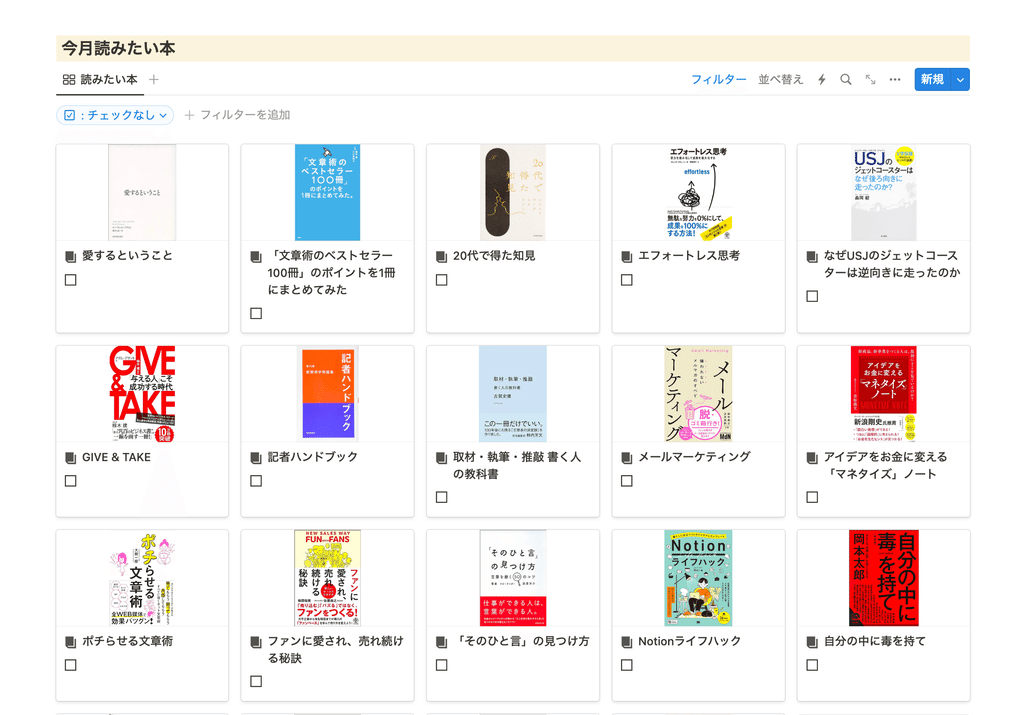
Task: Open the Notionライフハック page title
Action: coord(690,641)
